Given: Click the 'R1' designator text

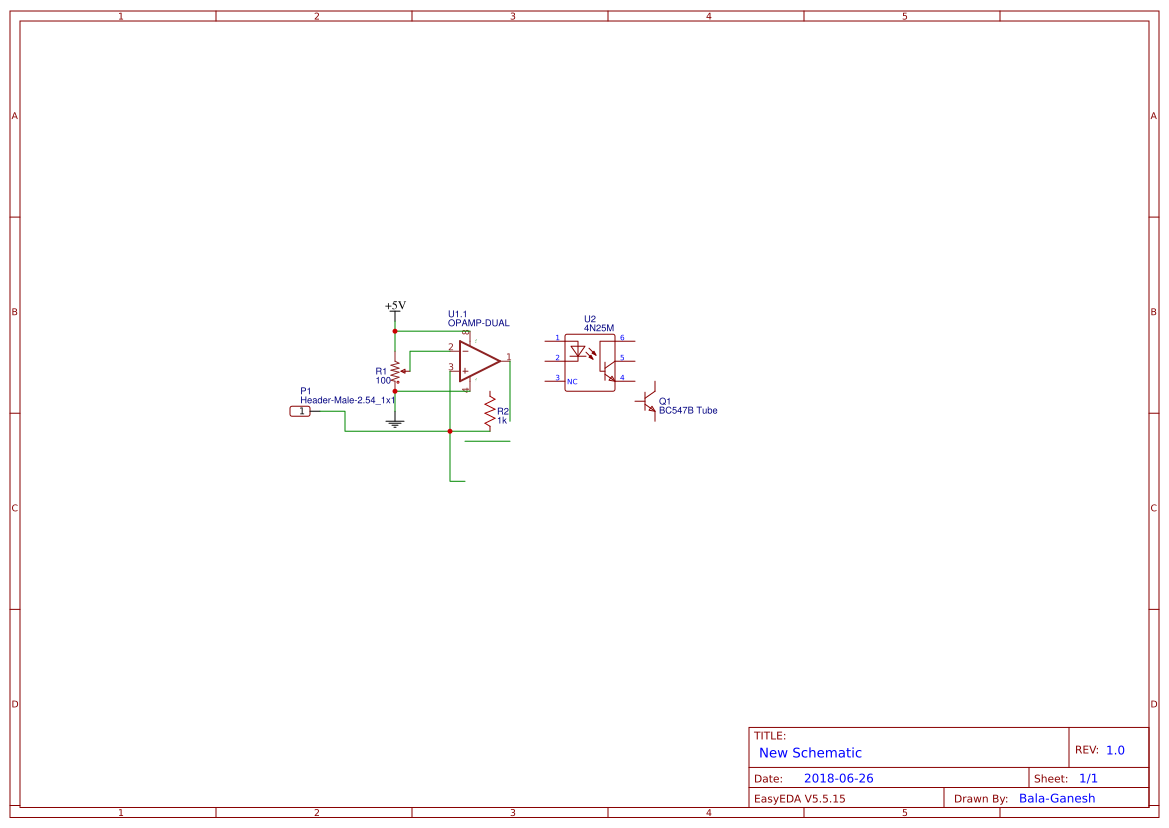Looking at the screenshot, I should click(381, 371).
